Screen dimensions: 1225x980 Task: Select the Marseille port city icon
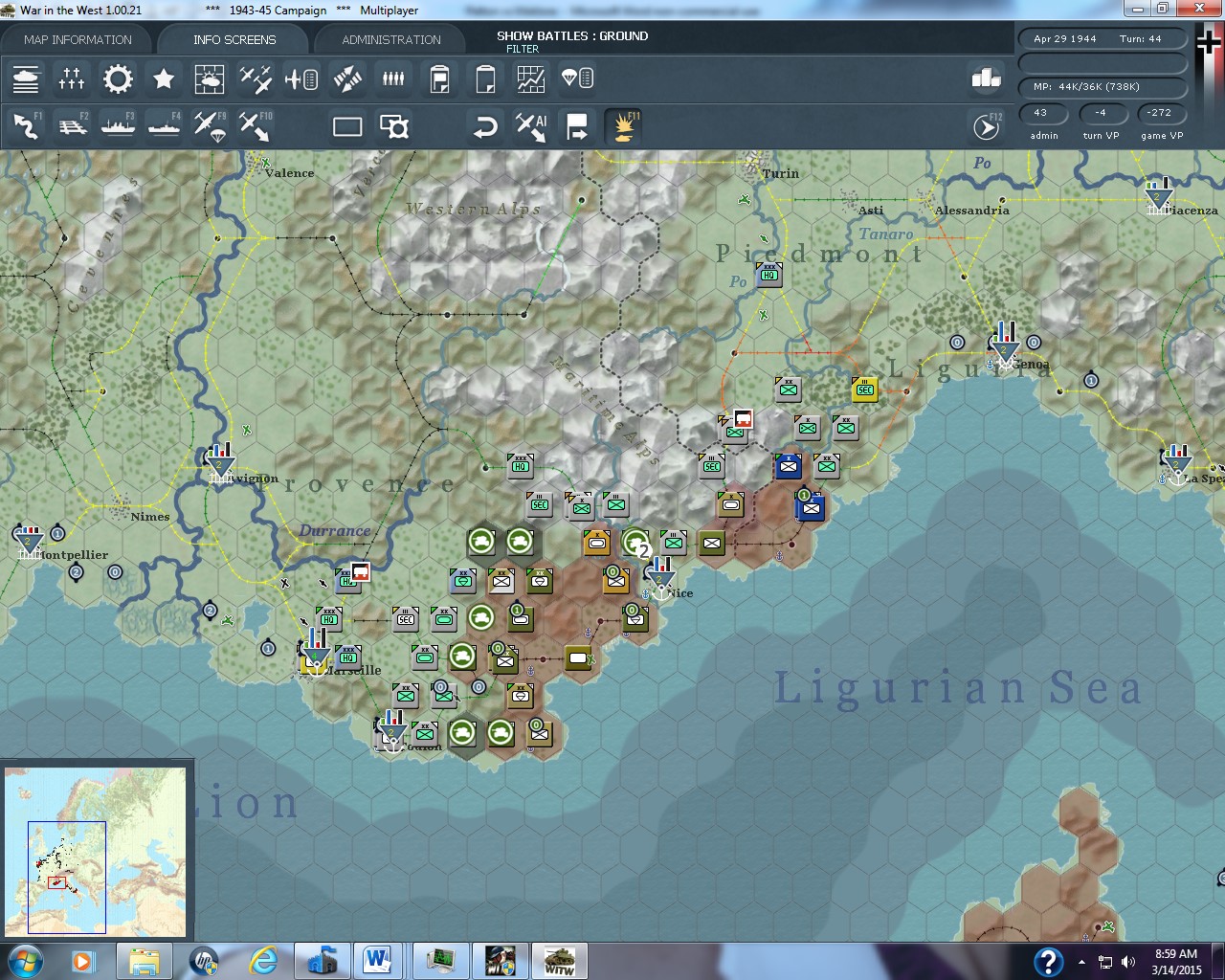[315, 652]
